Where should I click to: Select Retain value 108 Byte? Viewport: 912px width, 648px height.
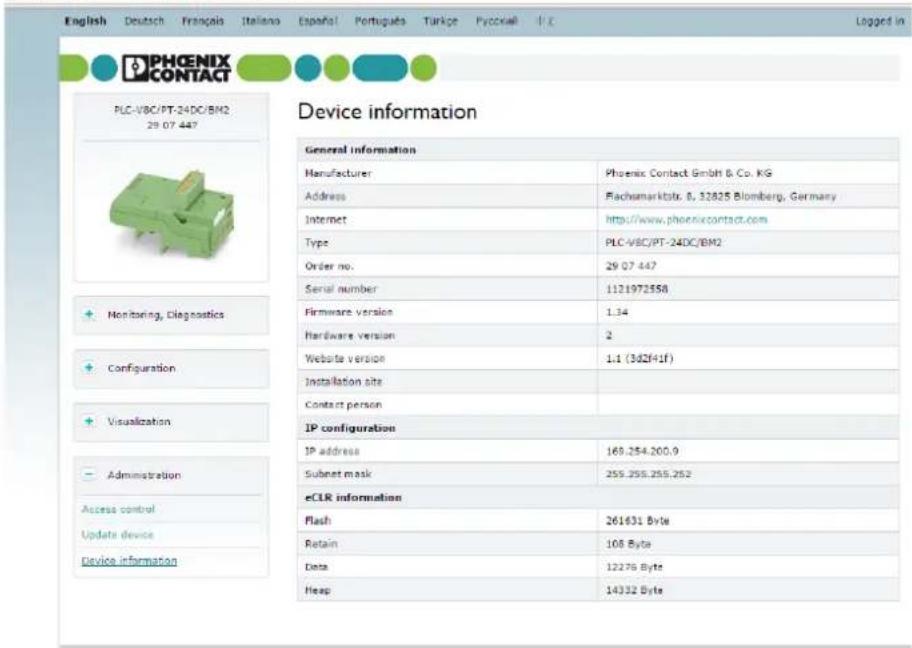pyautogui.click(x=628, y=544)
